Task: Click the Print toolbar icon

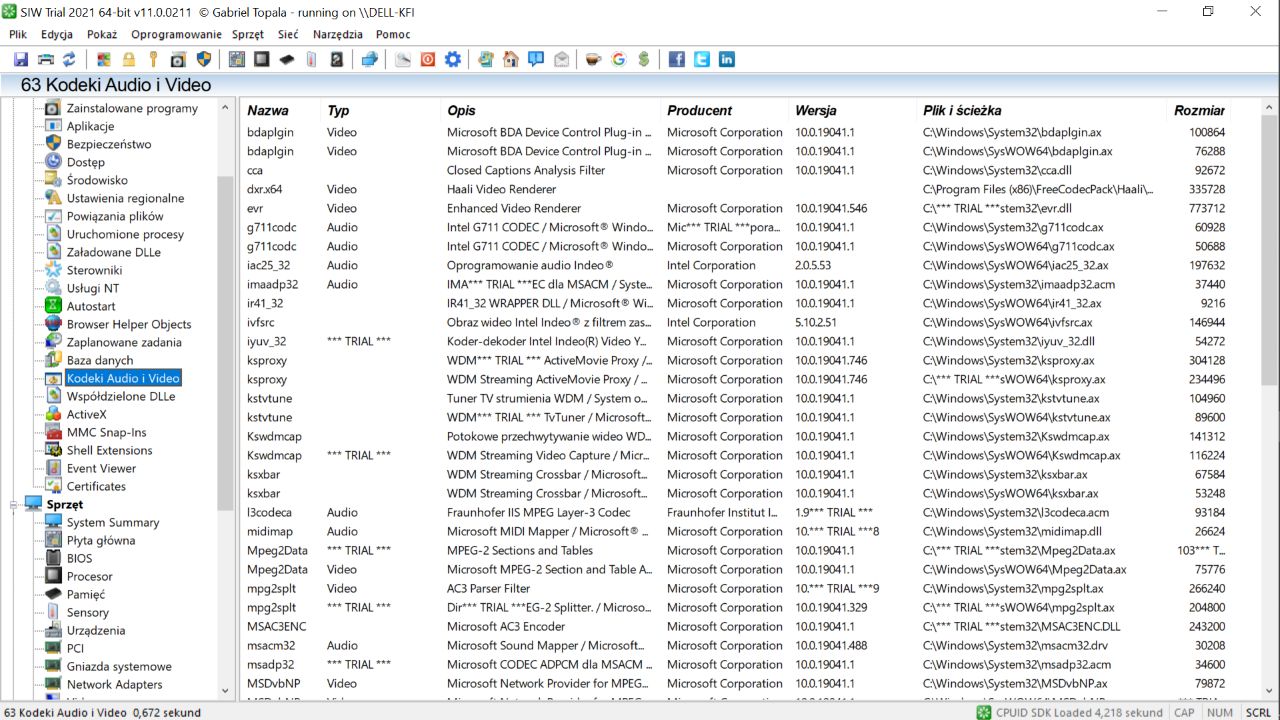Action: (x=45, y=60)
